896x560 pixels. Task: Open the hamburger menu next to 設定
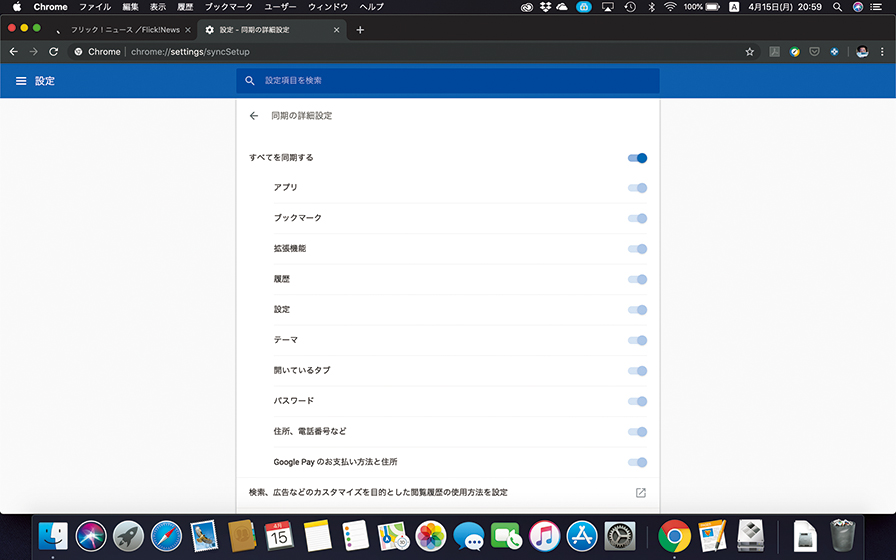point(21,81)
